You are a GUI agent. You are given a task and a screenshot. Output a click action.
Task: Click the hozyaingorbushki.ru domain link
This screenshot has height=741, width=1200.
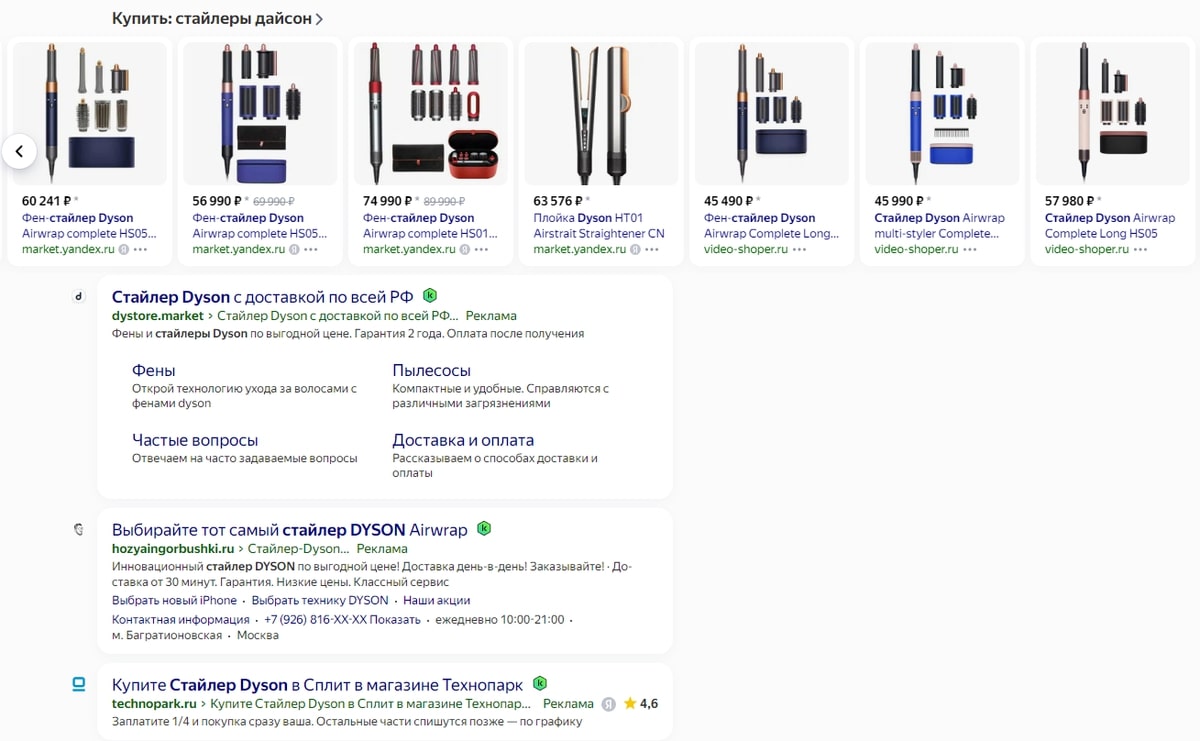[173, 549]
